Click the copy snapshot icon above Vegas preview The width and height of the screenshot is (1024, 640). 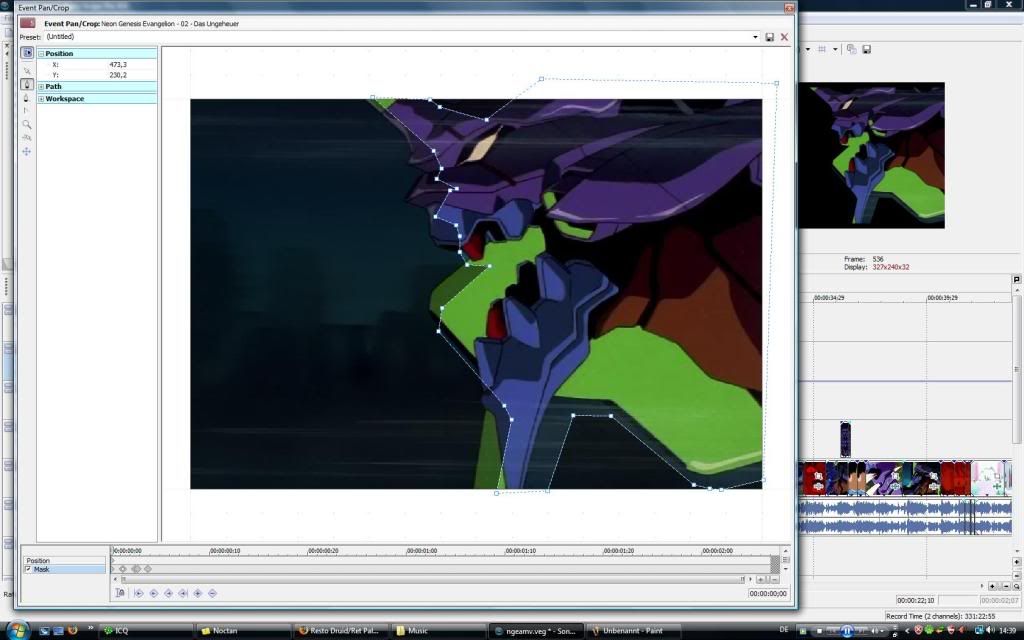pyautogui.click(x=852, y=49)
